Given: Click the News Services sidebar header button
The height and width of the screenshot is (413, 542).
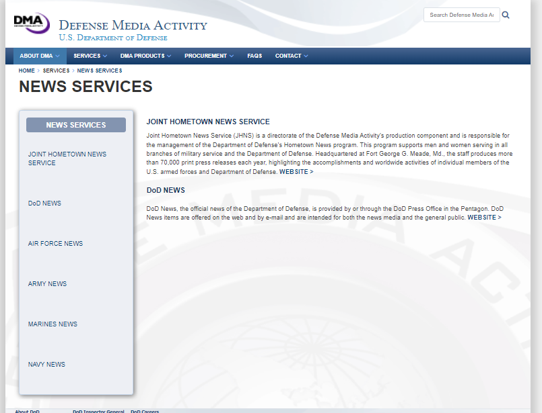Looking at the screenshot, I should click(x=76, y=125).
